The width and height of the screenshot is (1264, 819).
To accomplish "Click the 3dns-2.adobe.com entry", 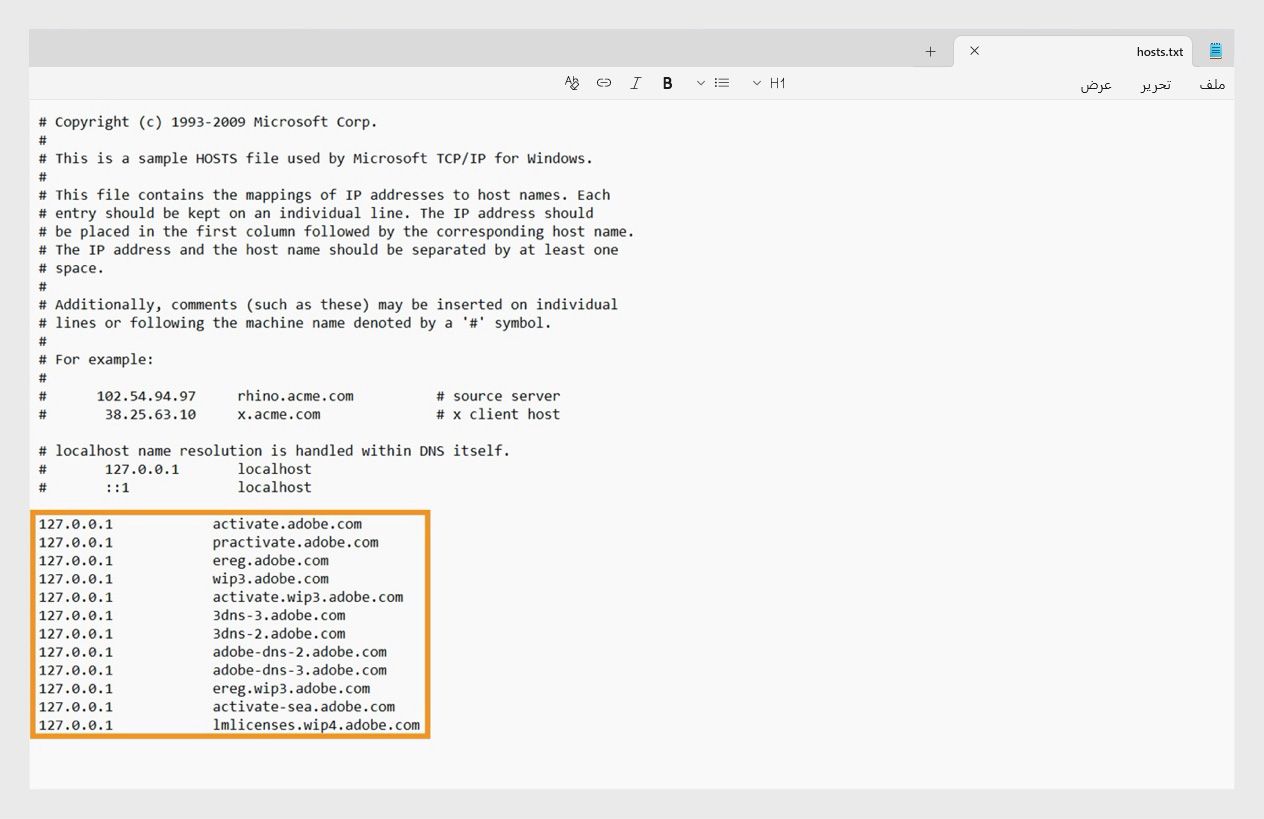I will [279, 633].
